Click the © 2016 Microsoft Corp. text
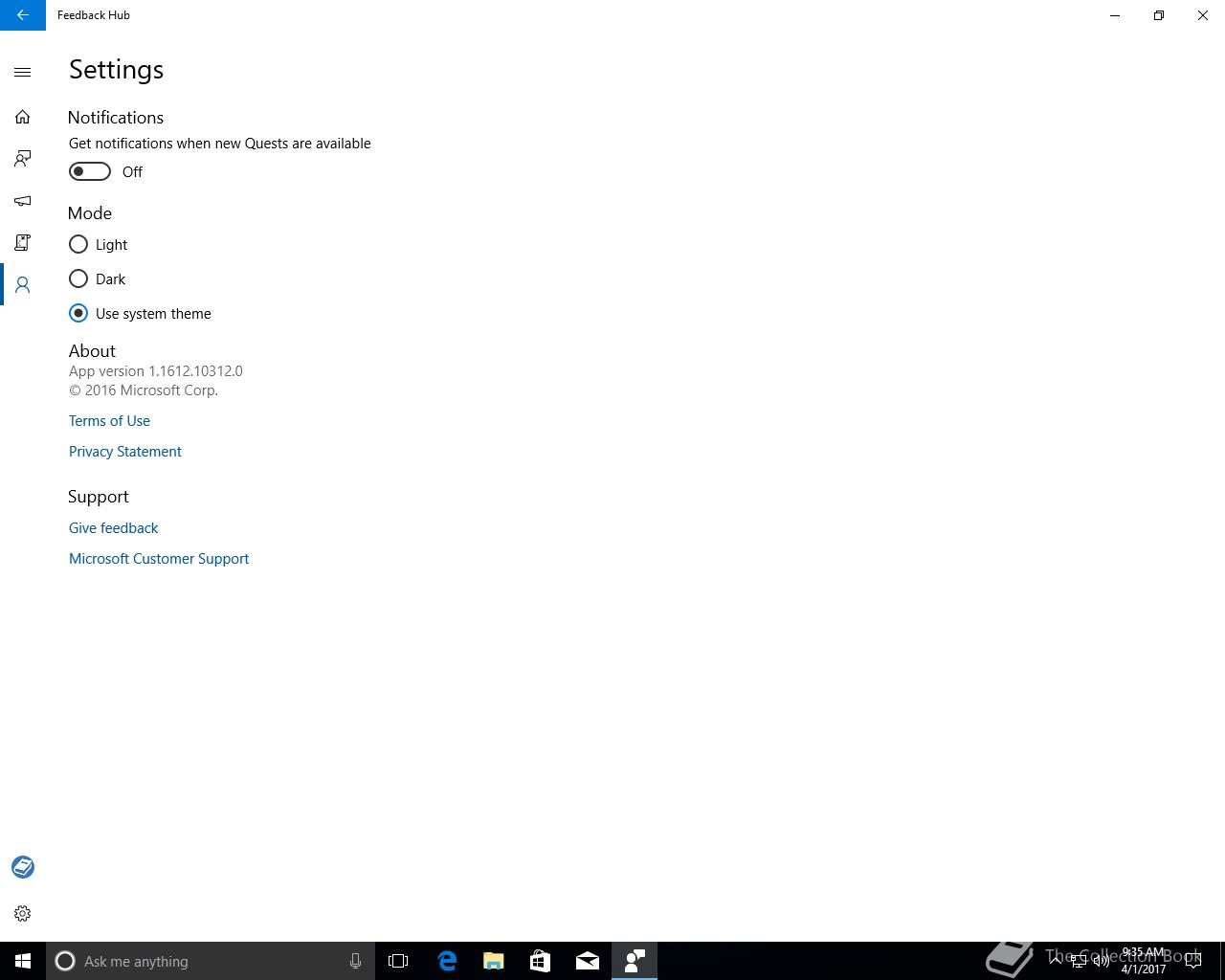Image resolution: width=1225 pixels, height=980 pixels. click(144, 390)
